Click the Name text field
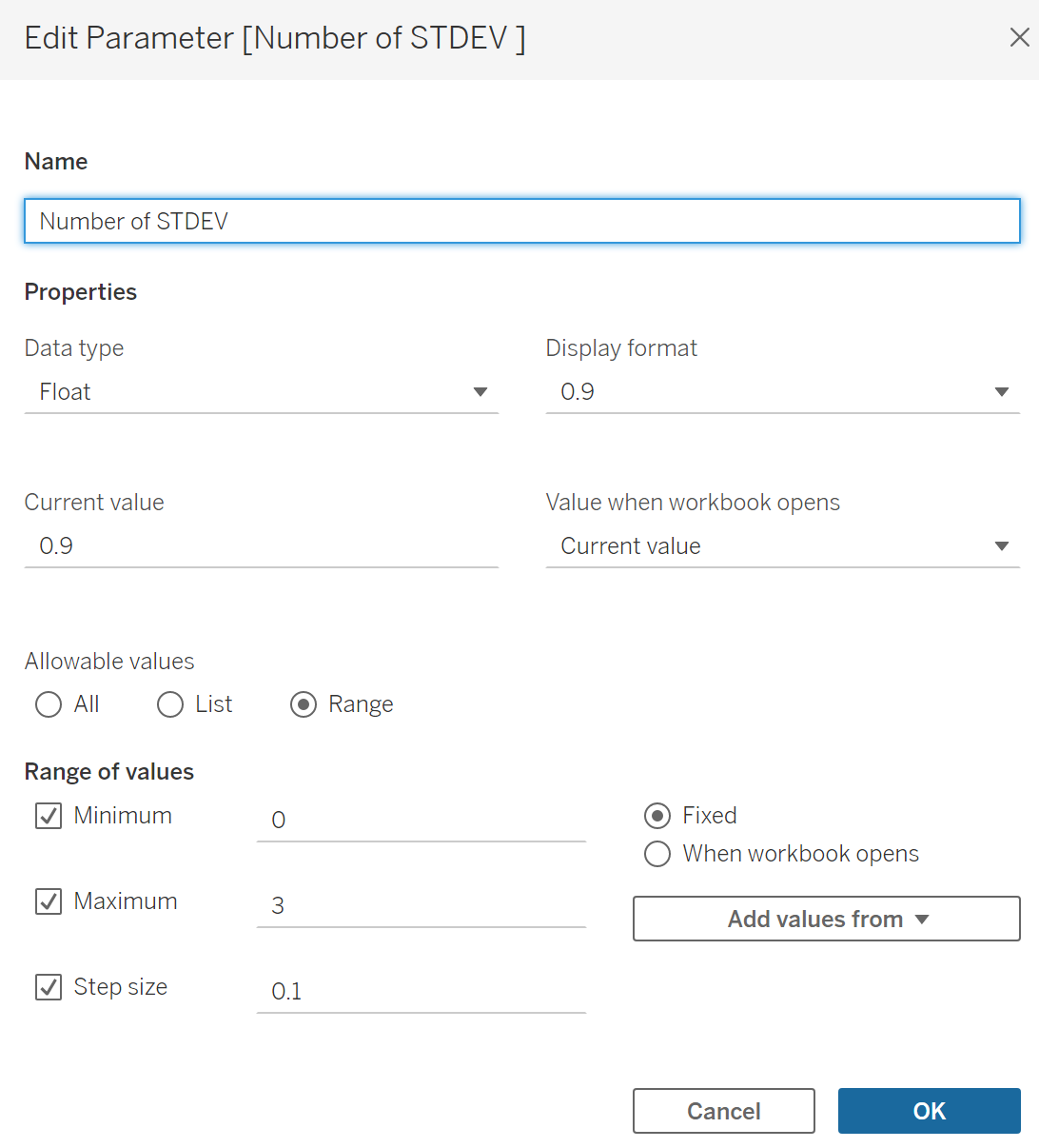 pos(522,221)
